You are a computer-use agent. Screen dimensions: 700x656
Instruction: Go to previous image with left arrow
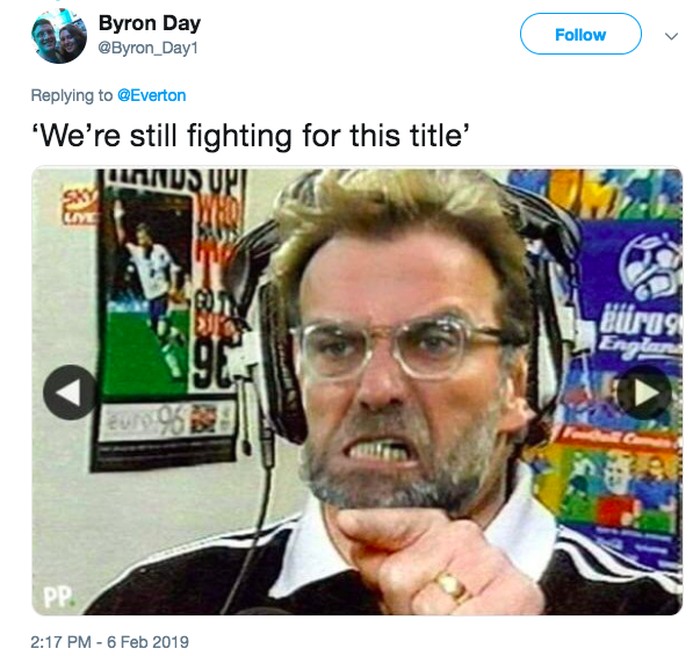70,392
